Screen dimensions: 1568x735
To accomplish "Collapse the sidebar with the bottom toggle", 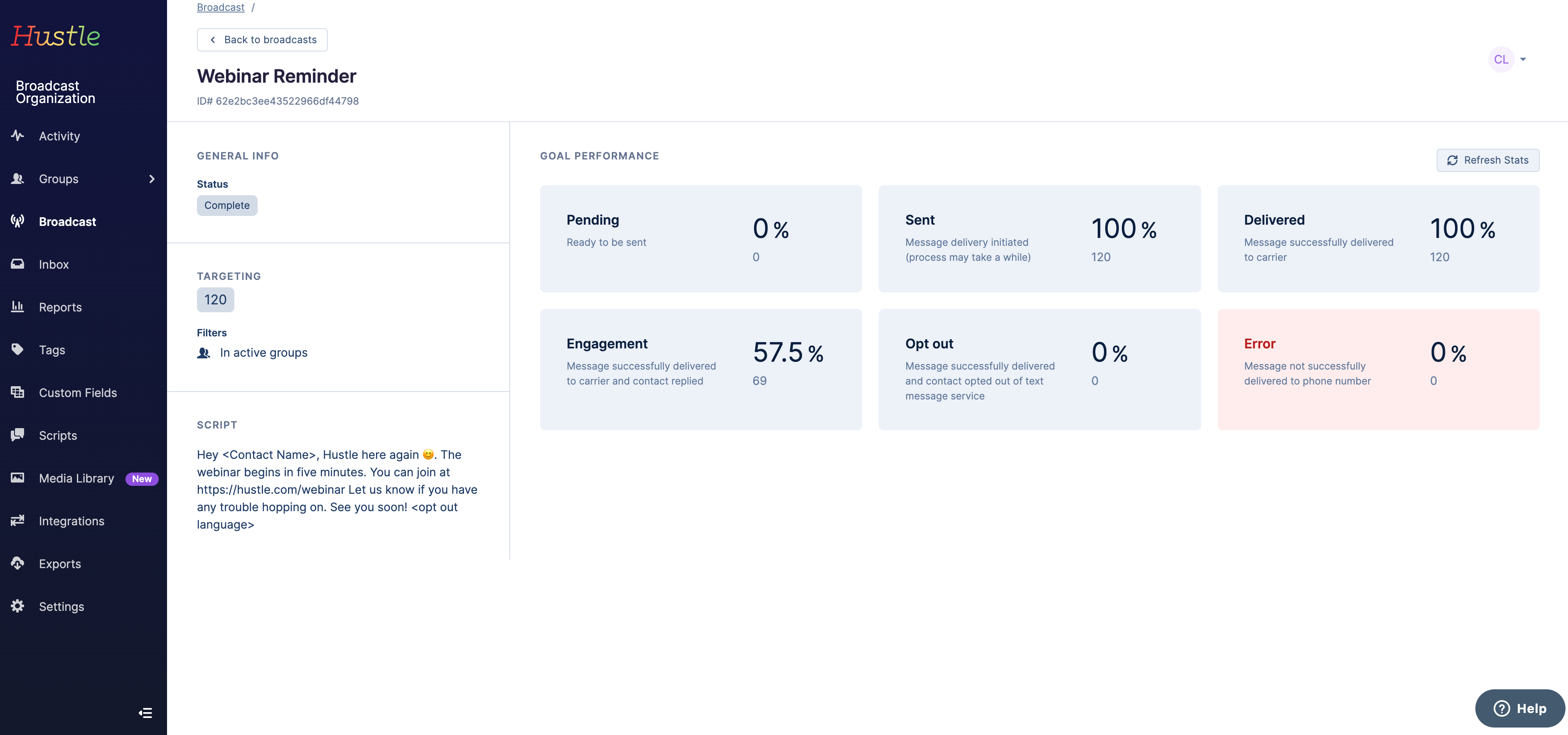I will click(145, 713).
